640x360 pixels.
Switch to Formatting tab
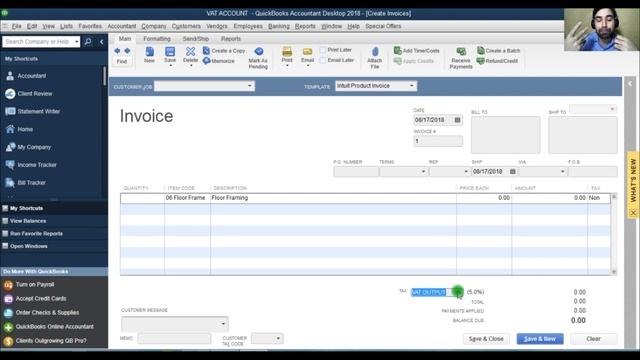[157, 39]
